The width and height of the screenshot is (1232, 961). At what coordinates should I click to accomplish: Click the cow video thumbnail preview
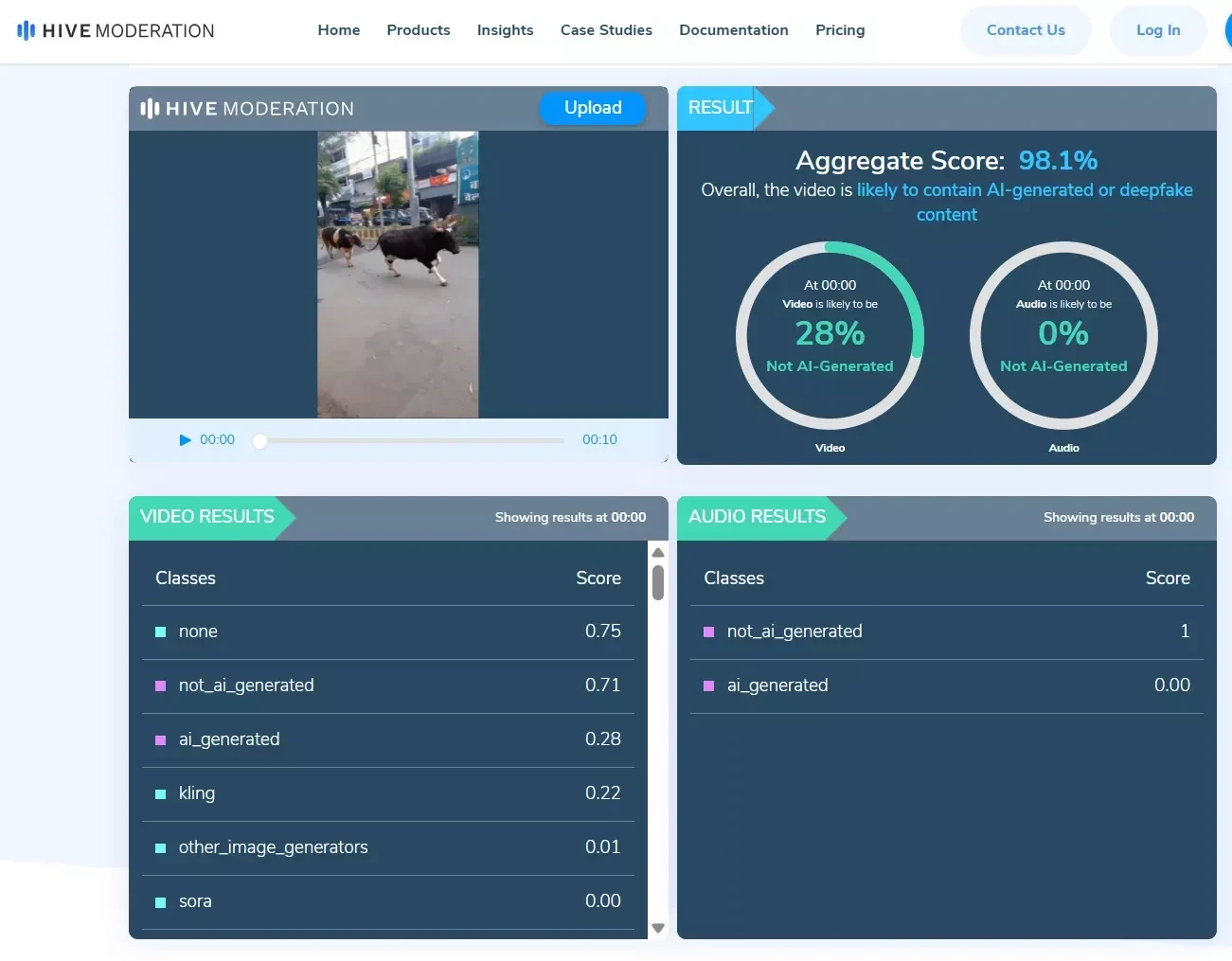(398, 275)
